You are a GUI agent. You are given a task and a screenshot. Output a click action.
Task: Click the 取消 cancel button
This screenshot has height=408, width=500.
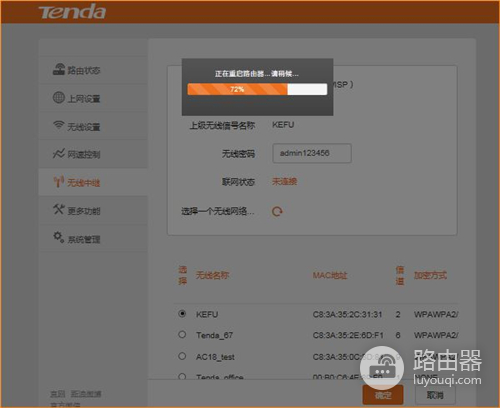click(x=435, y=395)
